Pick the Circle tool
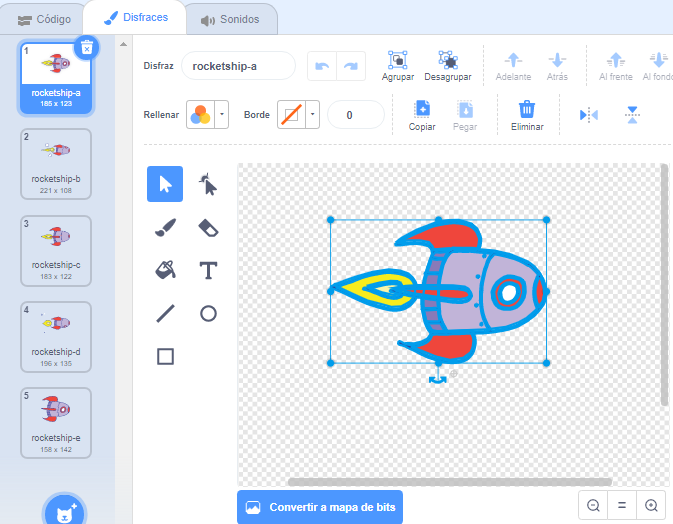This screenshot has width=673, height=524. tap(208, 314)
